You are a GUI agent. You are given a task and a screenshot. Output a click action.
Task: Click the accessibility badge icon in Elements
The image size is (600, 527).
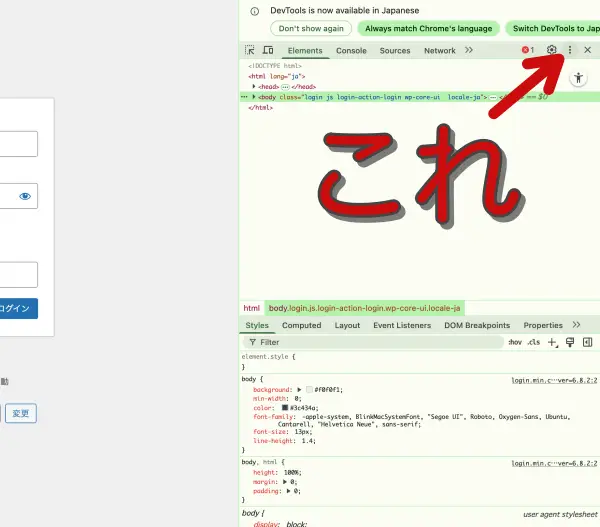click(578, 78)
